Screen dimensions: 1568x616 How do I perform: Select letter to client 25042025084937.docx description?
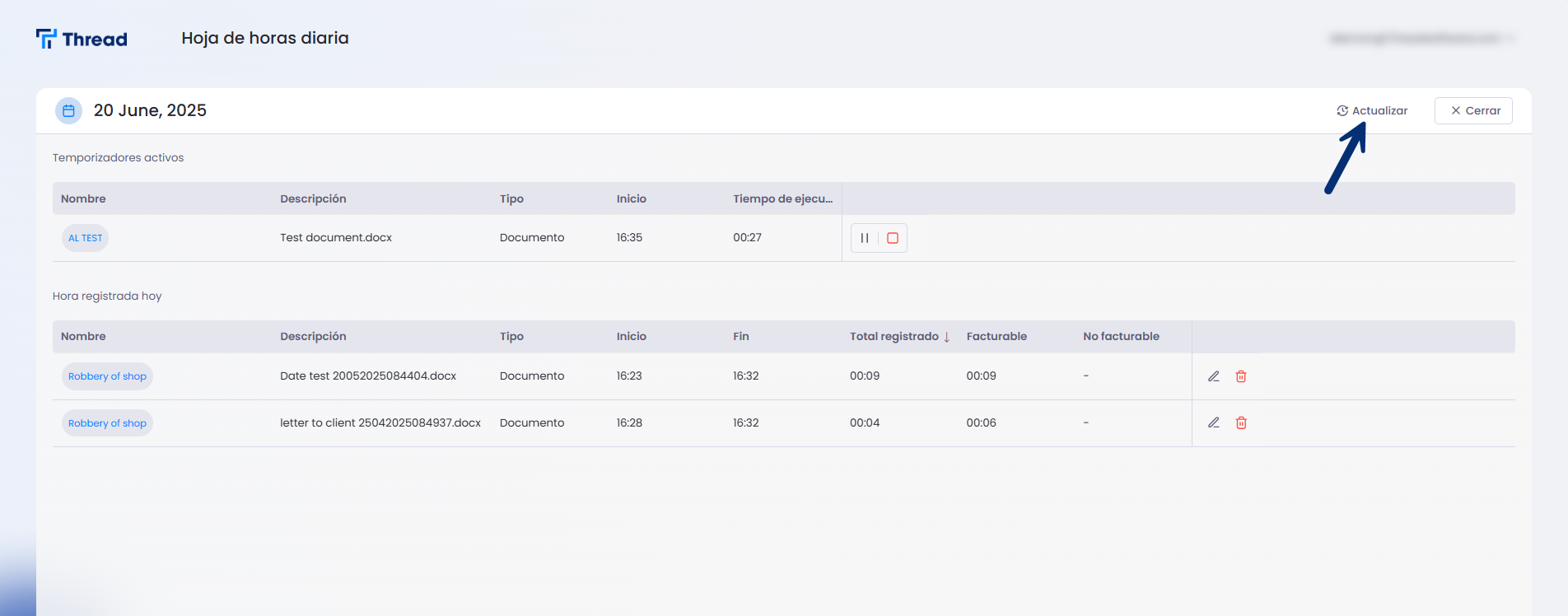click(380, 423)
